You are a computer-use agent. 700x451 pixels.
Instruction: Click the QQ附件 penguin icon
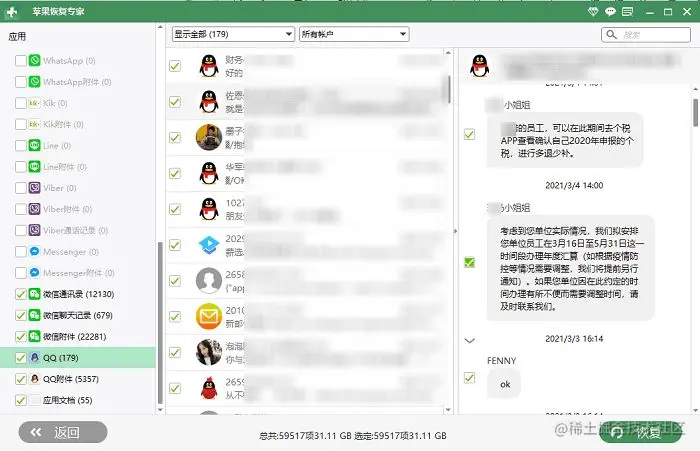(x=34, y=379)
